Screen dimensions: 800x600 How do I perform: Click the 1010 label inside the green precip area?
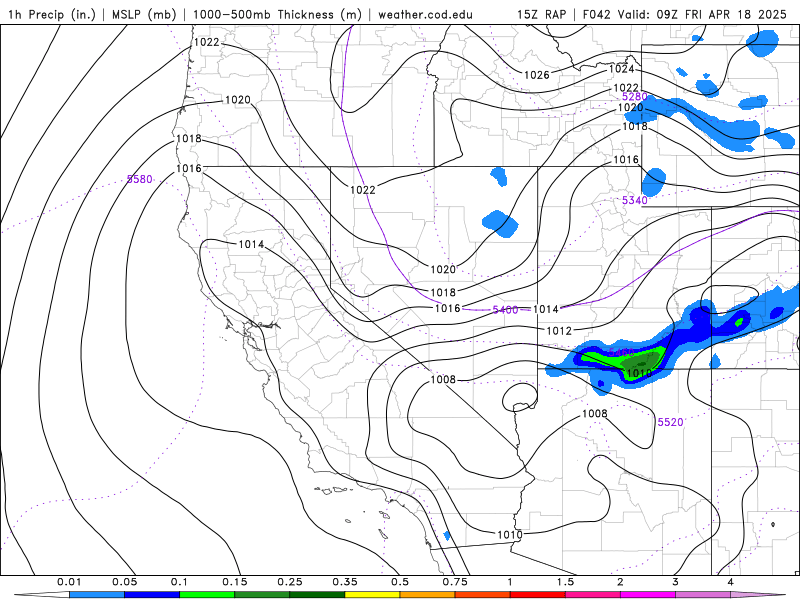click(x=638, y=373)
